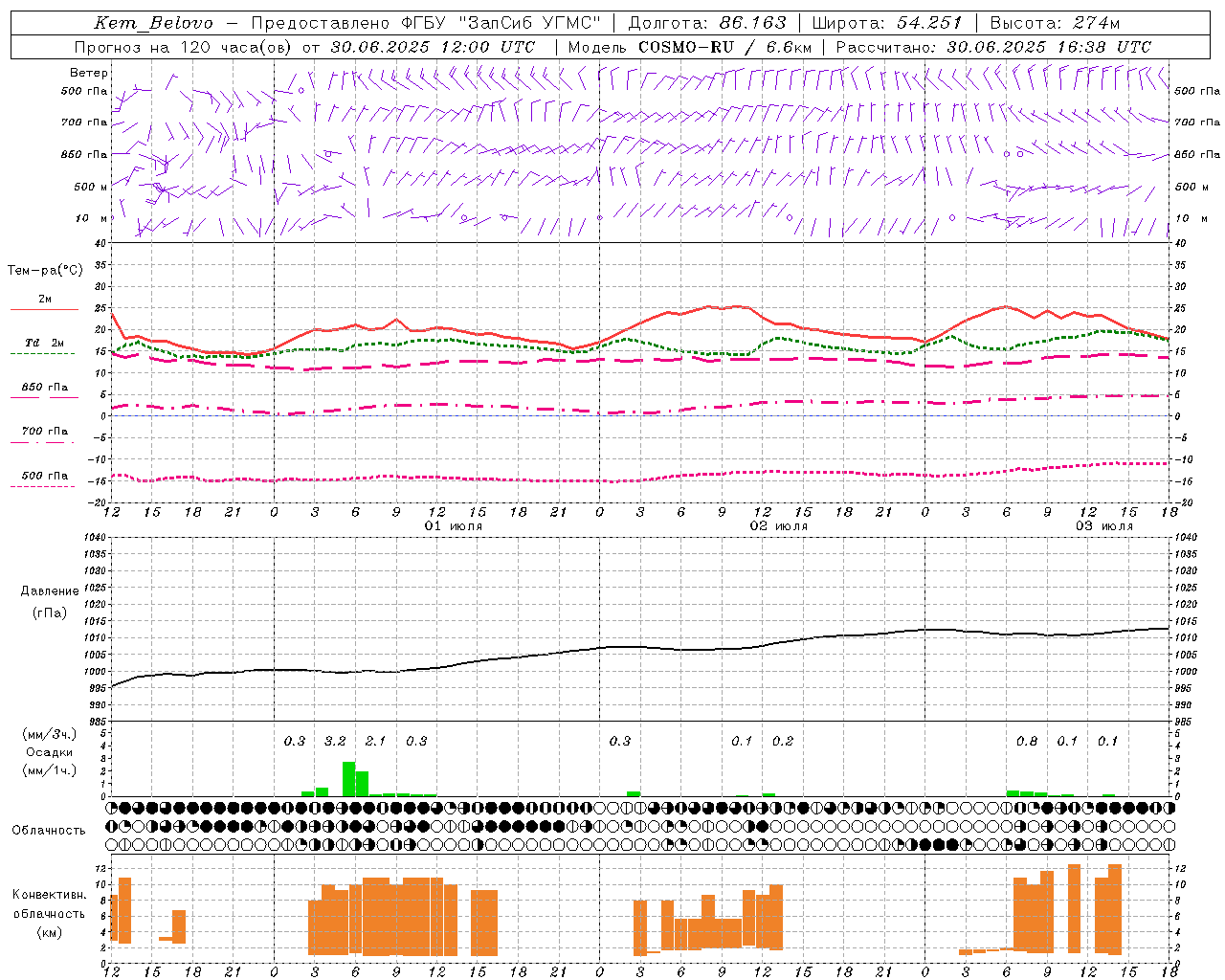Click the 02 июля date label
This screenshot has width=1225, height=980.
(x=778, y=526)
